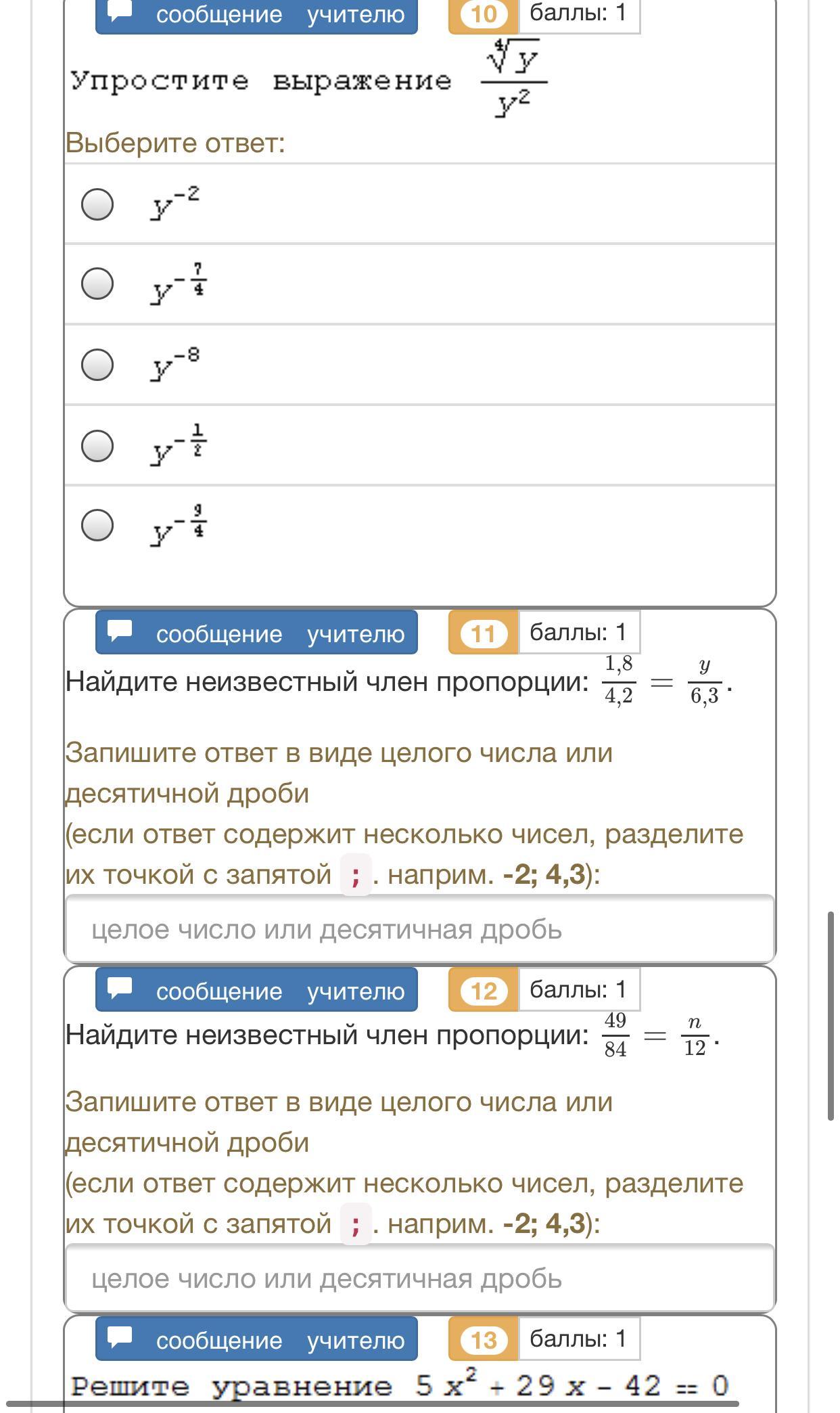
Task: Click the orange question number 11 badge
Action: coord(483,633)
